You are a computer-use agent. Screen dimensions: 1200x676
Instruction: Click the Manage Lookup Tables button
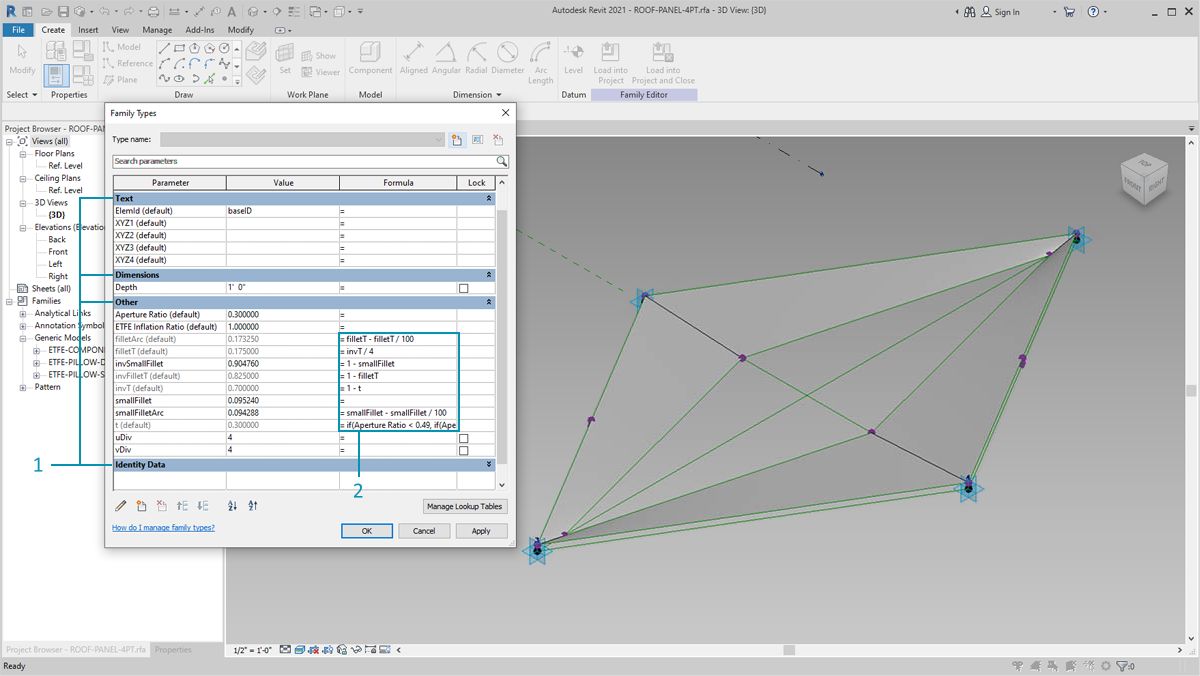[465, 507]
